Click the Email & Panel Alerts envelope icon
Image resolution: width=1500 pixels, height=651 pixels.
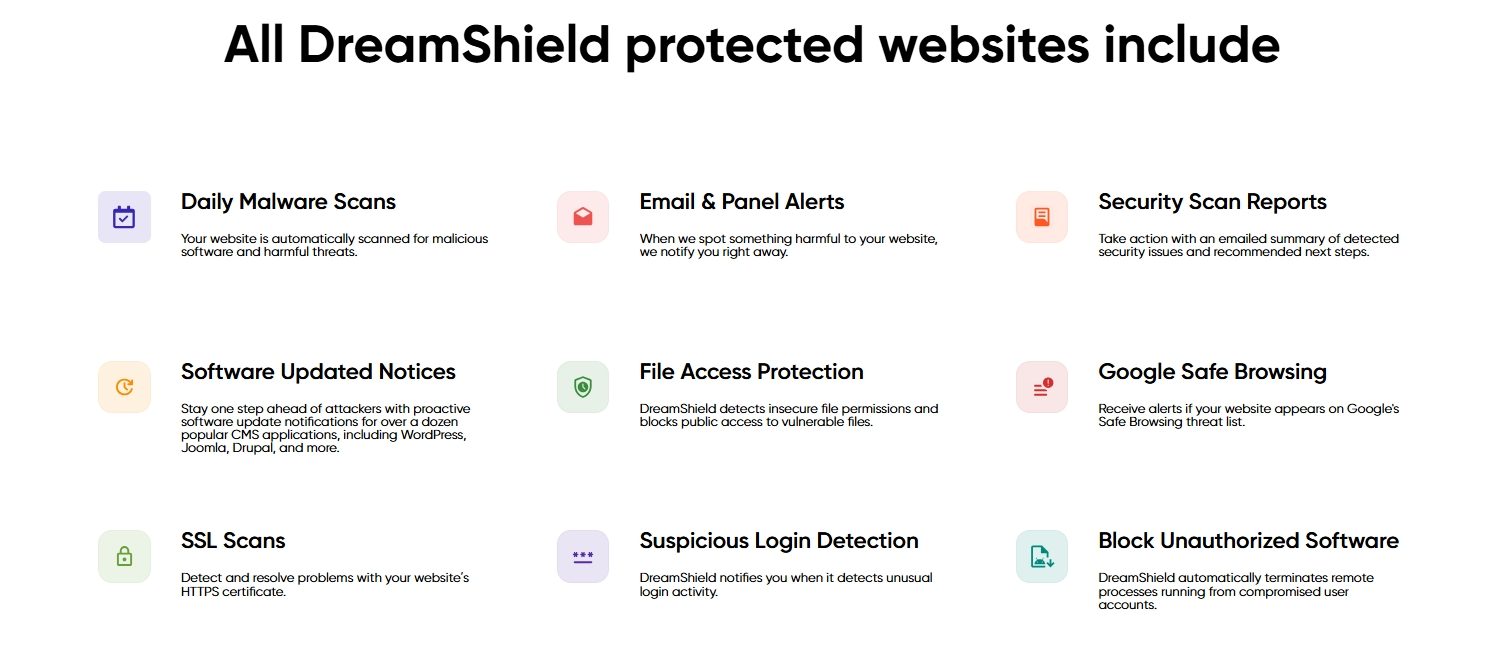coord(583,217)
